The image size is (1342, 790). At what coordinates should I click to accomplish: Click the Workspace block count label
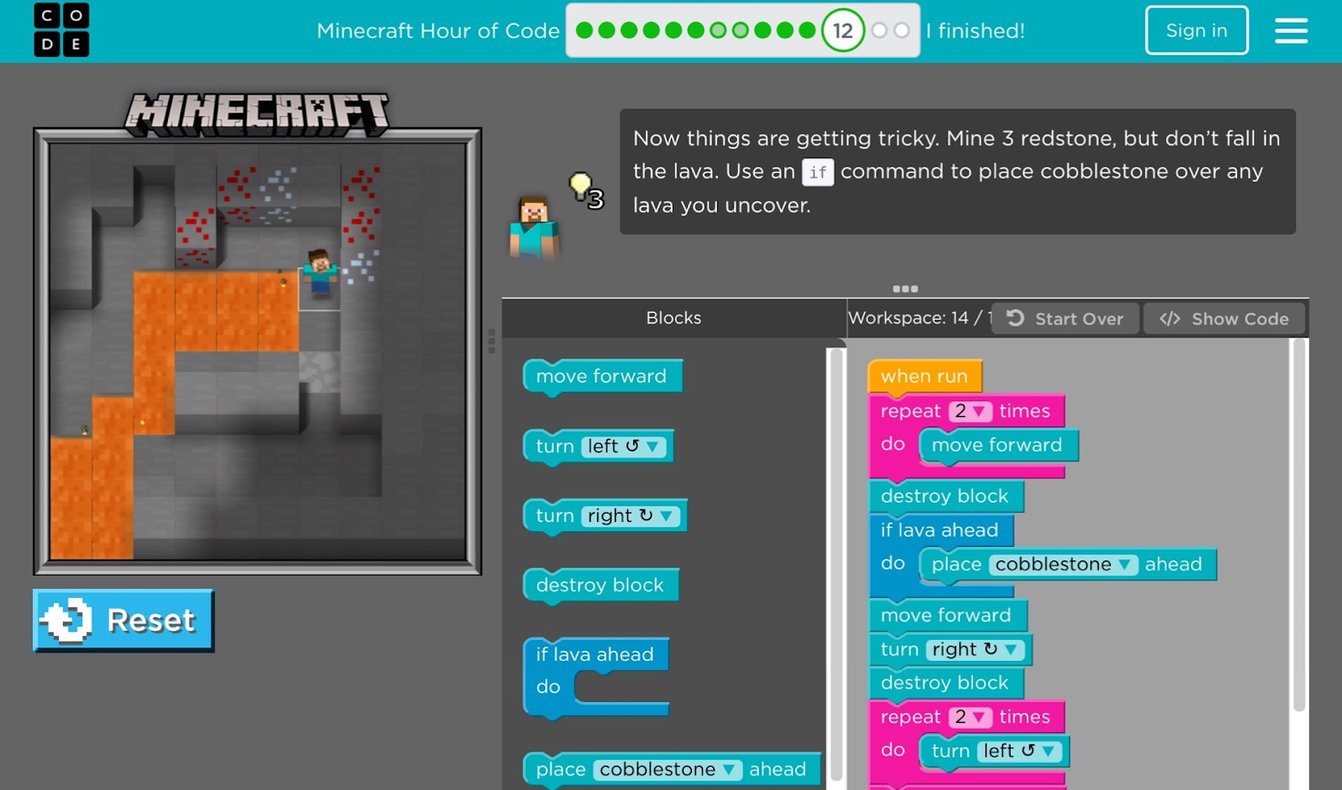[919, 318]
